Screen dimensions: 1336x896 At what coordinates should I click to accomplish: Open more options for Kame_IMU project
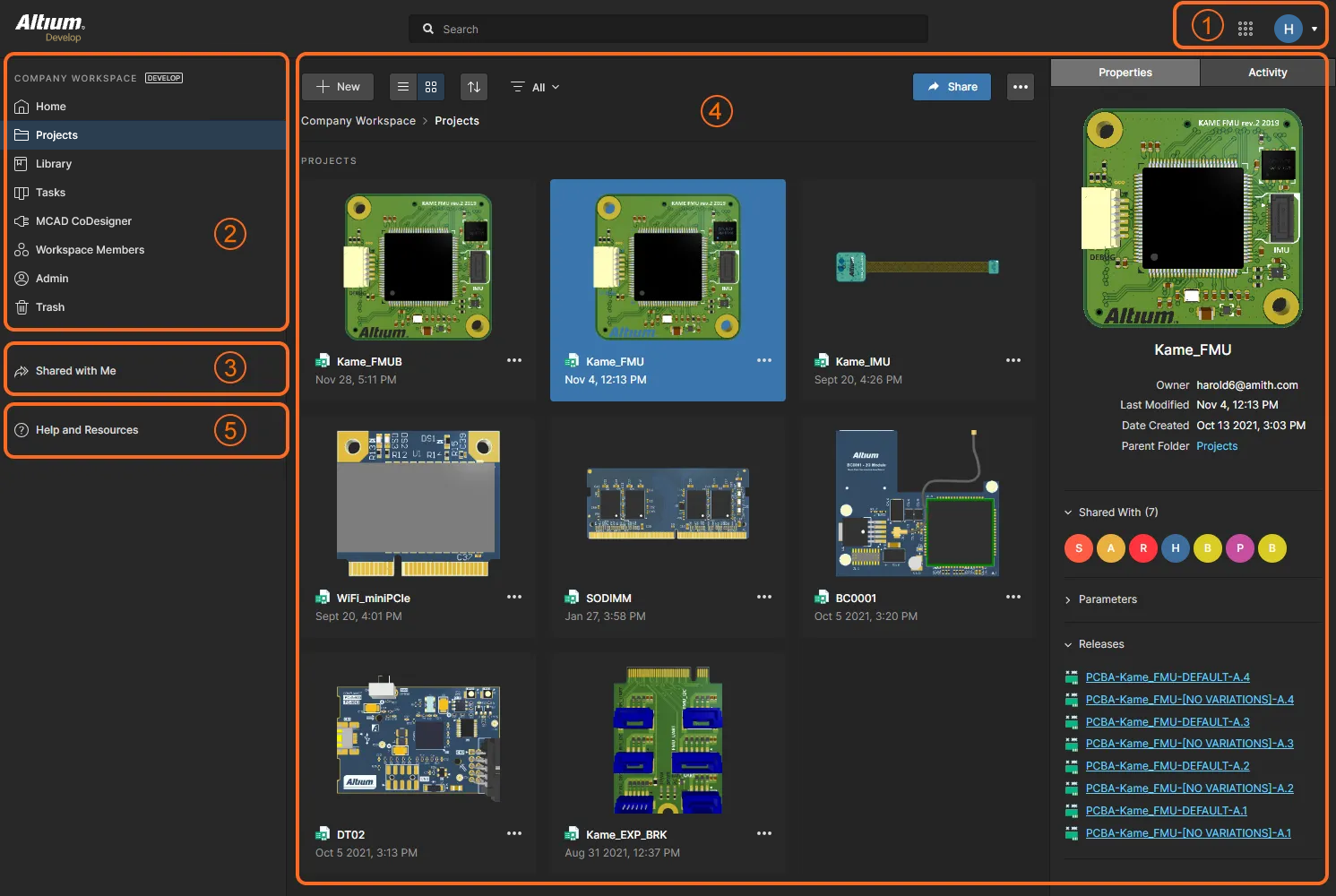1013,360
